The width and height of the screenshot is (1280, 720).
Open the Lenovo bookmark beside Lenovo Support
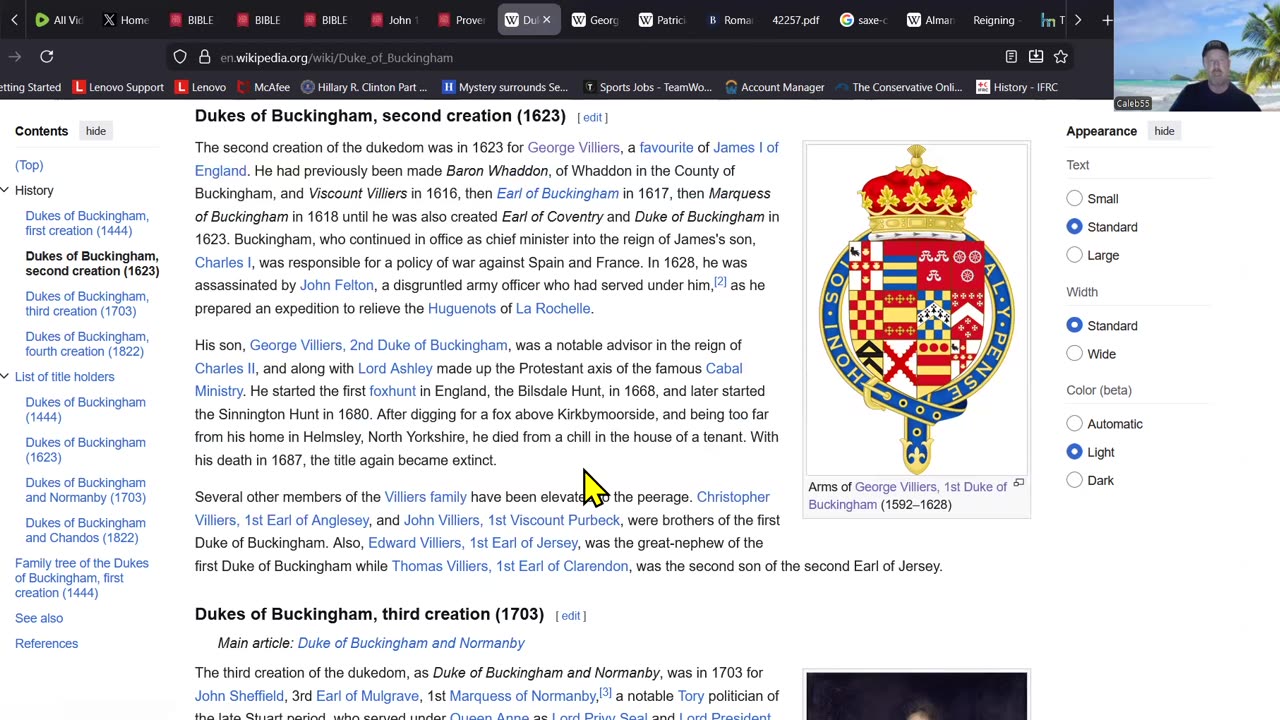tap(200, 87)
